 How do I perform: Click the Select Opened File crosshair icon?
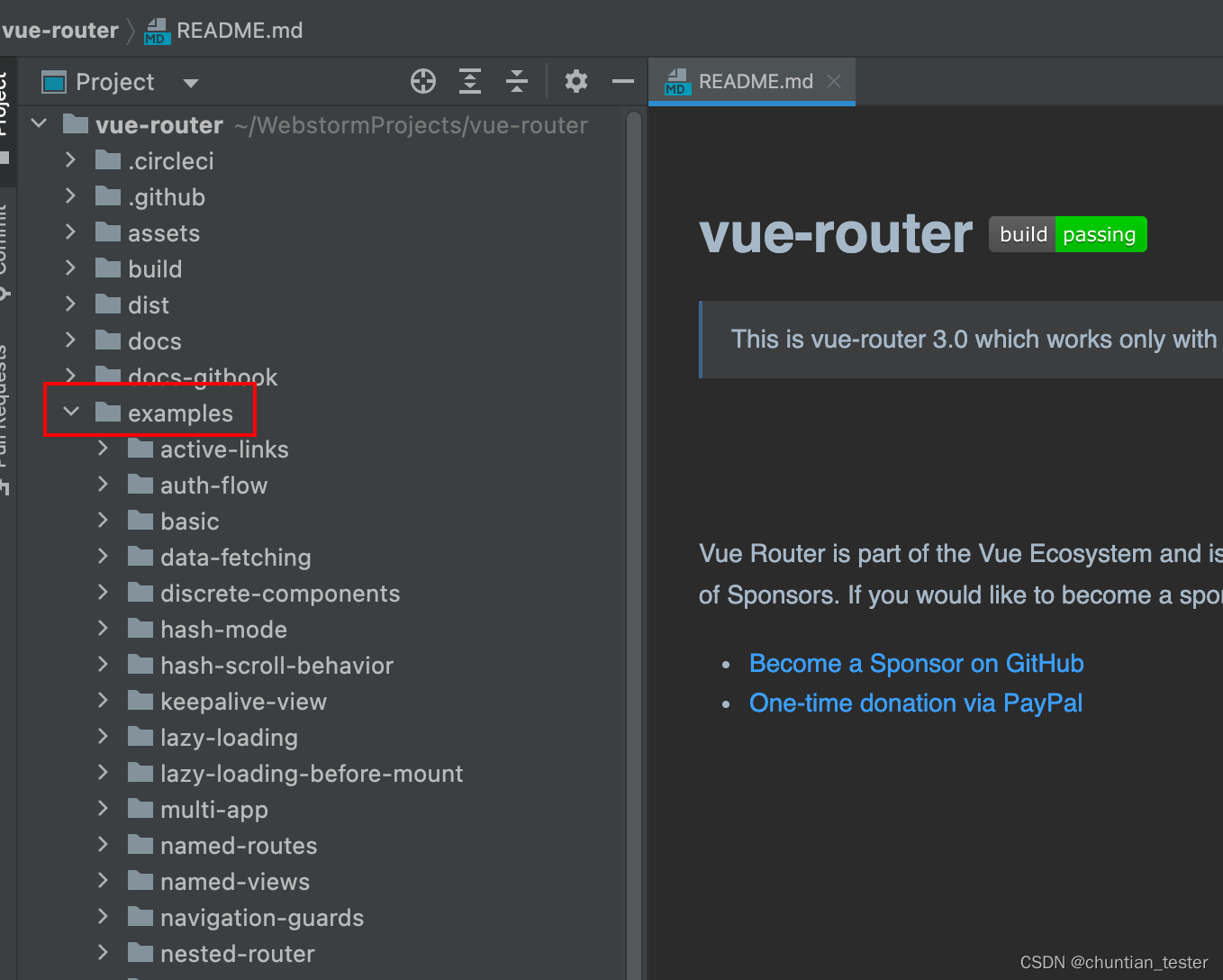pyautogui.click(x=422, y=81)
